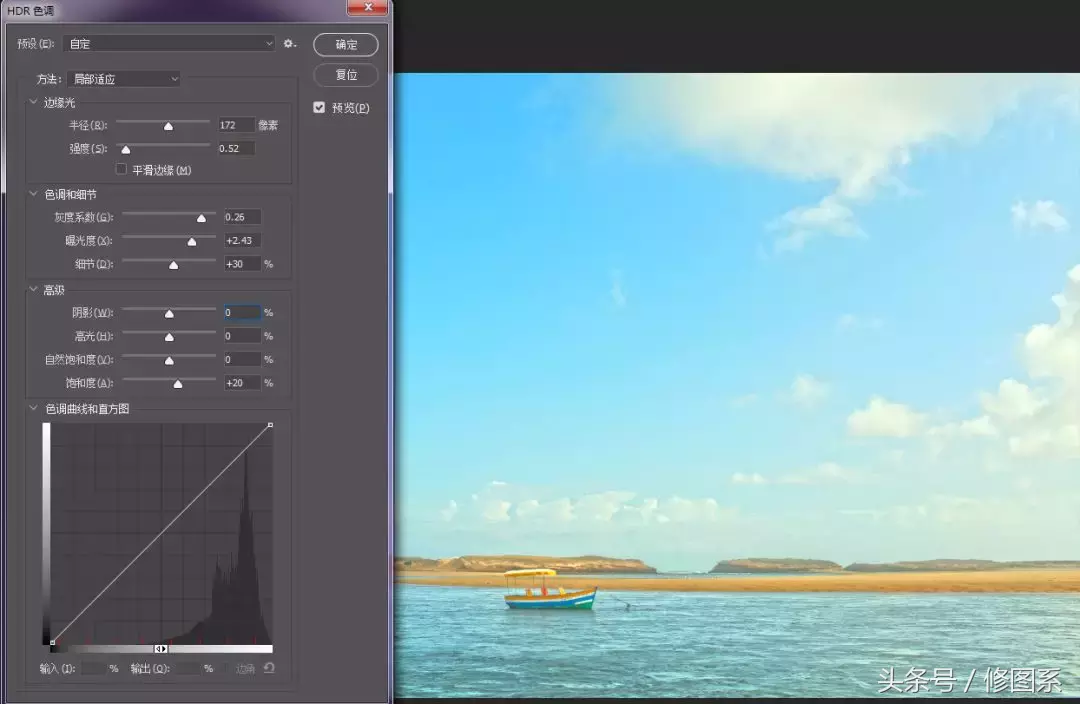
Task: Click the 强度 slider handle
Action: [x=125, y=149]
